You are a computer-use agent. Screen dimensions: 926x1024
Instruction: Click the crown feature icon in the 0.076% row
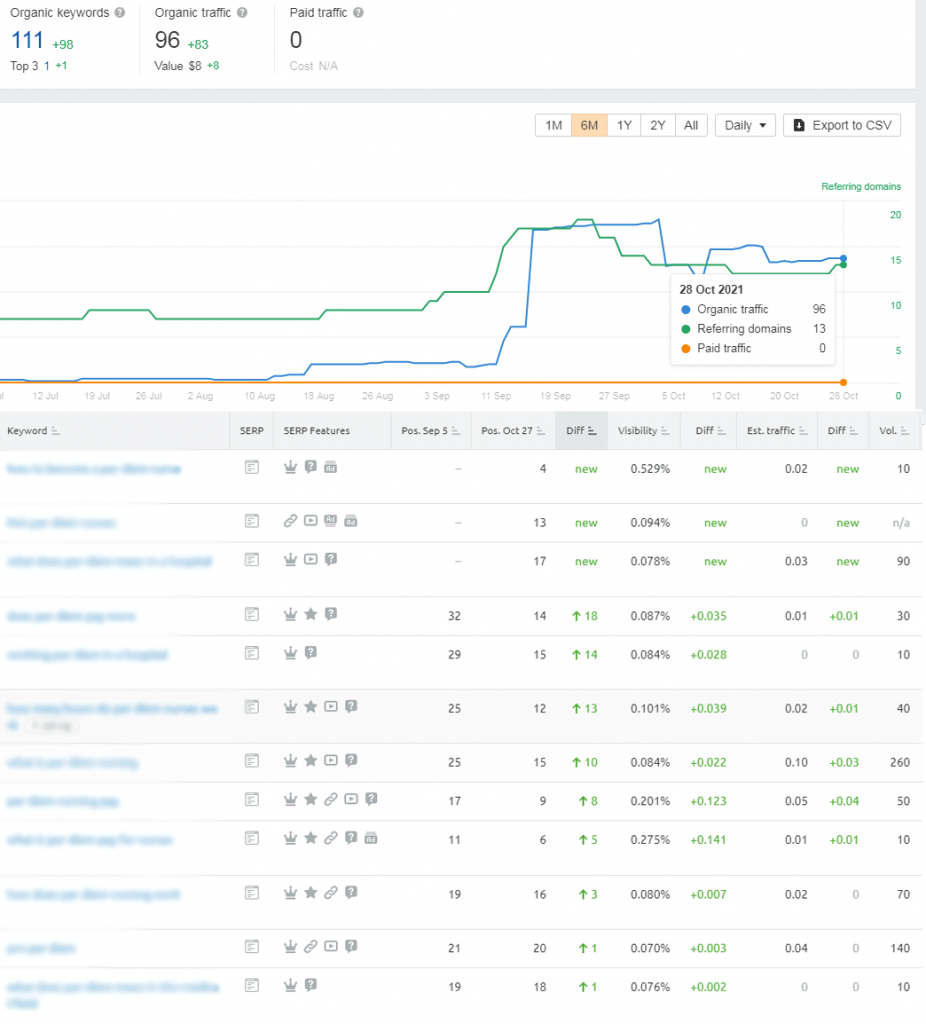291,984
